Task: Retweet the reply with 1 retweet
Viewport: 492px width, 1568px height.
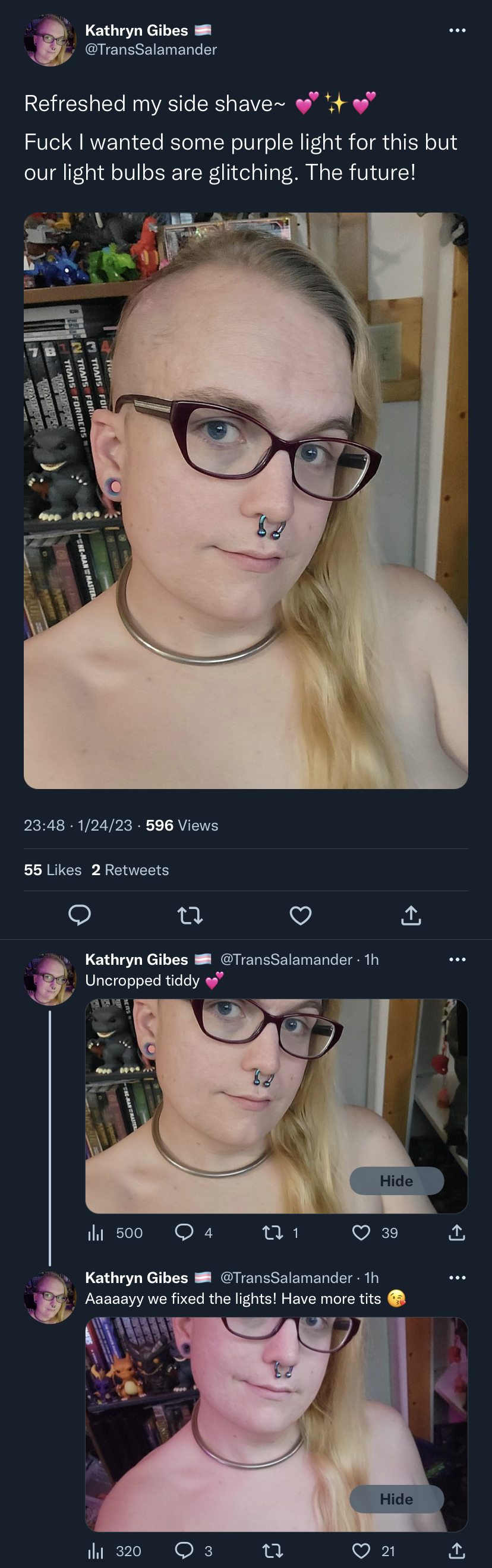Action: pos(280,1233)
